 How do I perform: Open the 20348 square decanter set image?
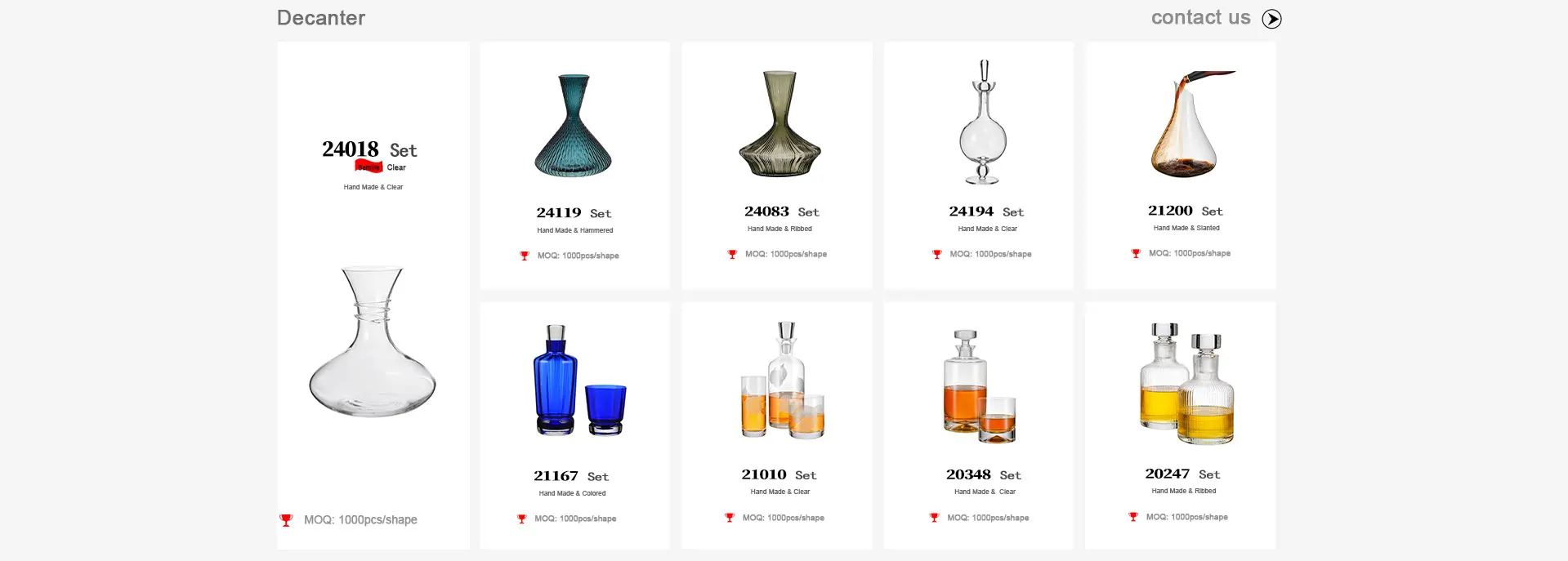980,385
